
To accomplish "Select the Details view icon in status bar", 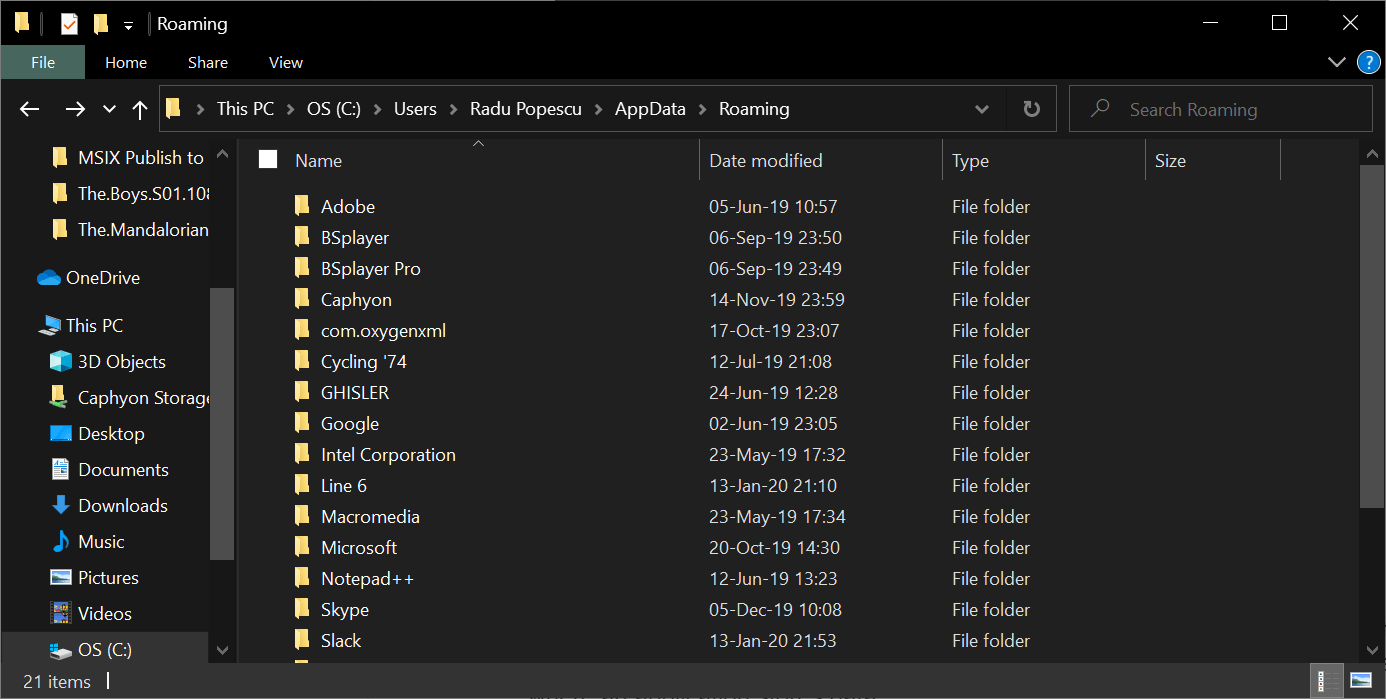I will (1326, 682).
